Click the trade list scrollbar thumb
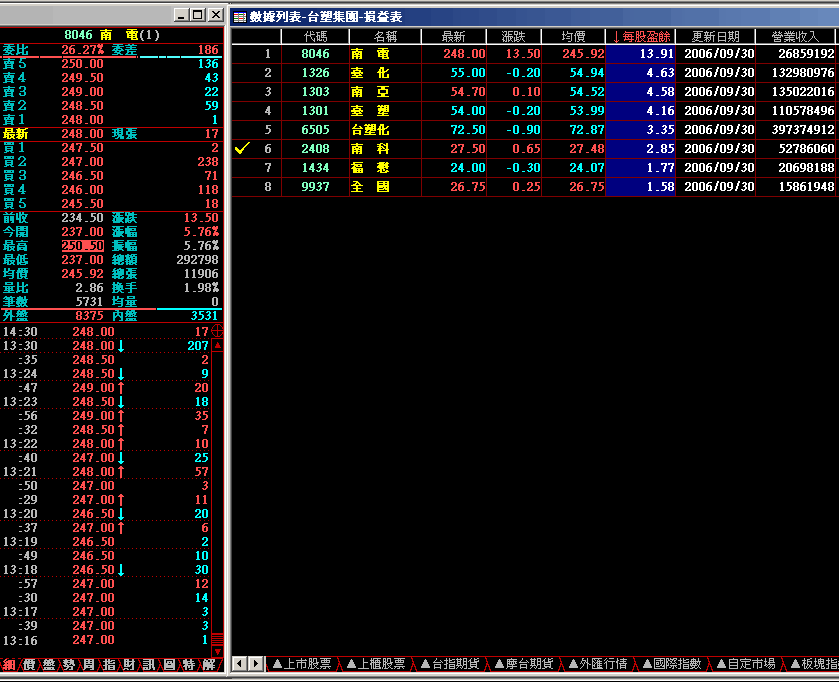Image resolution: width=839 pixels, height=682 pixels. point(218,639)
